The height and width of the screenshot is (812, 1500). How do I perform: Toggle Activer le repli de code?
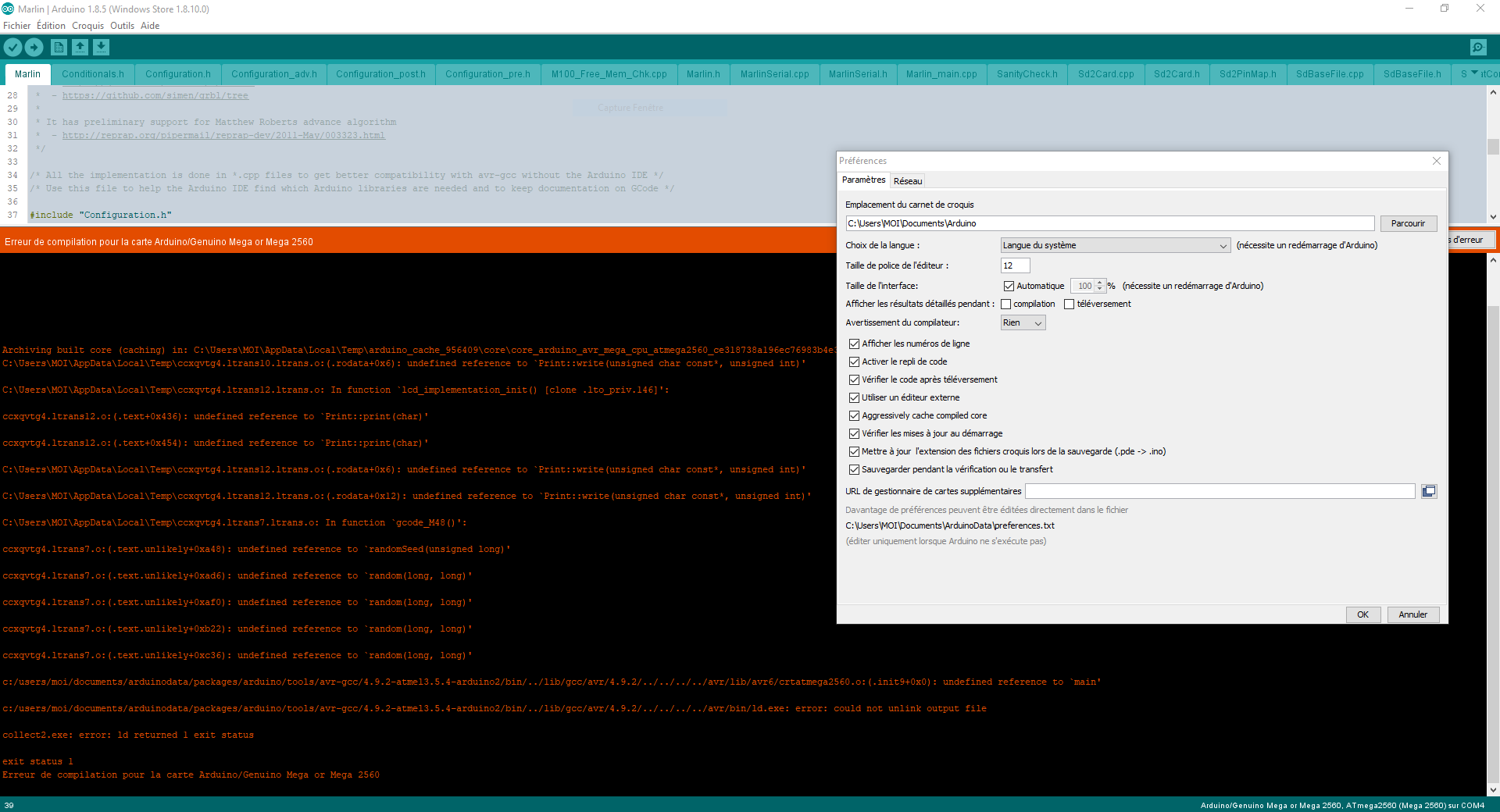[854, 362]
